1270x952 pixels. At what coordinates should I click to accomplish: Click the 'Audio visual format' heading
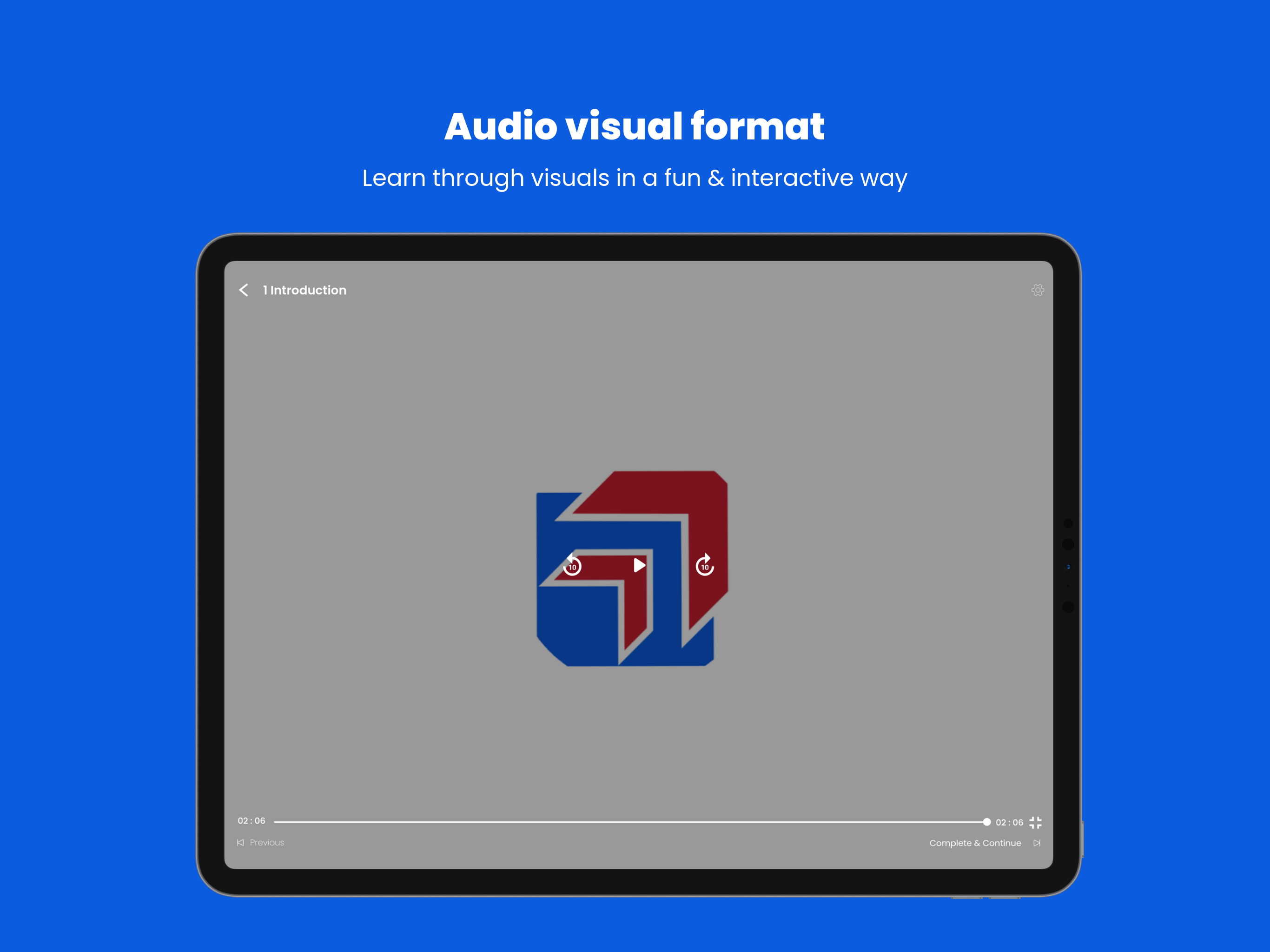[635, 126]
